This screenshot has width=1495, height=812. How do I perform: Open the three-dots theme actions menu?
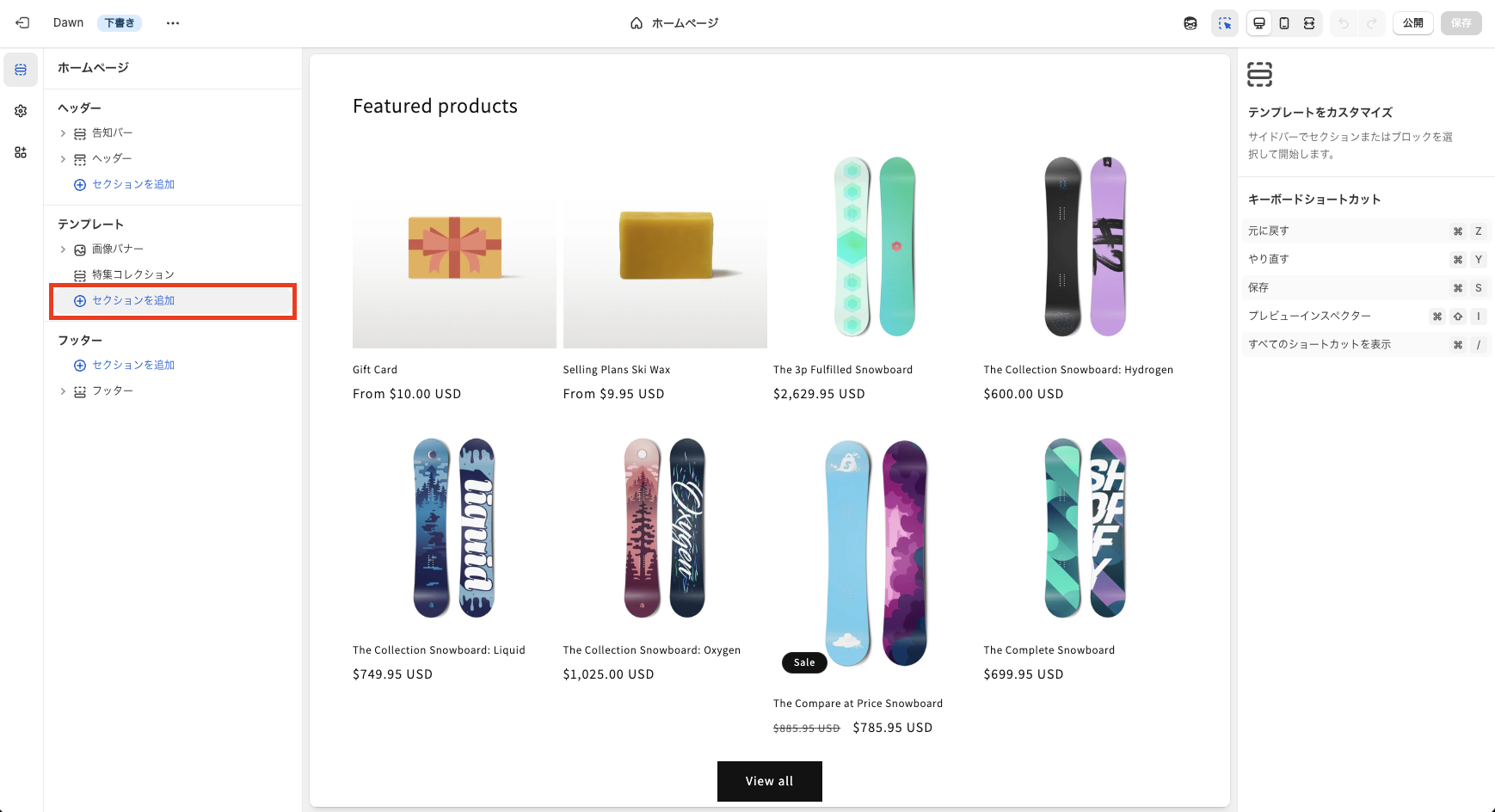(x=173, y=23)
